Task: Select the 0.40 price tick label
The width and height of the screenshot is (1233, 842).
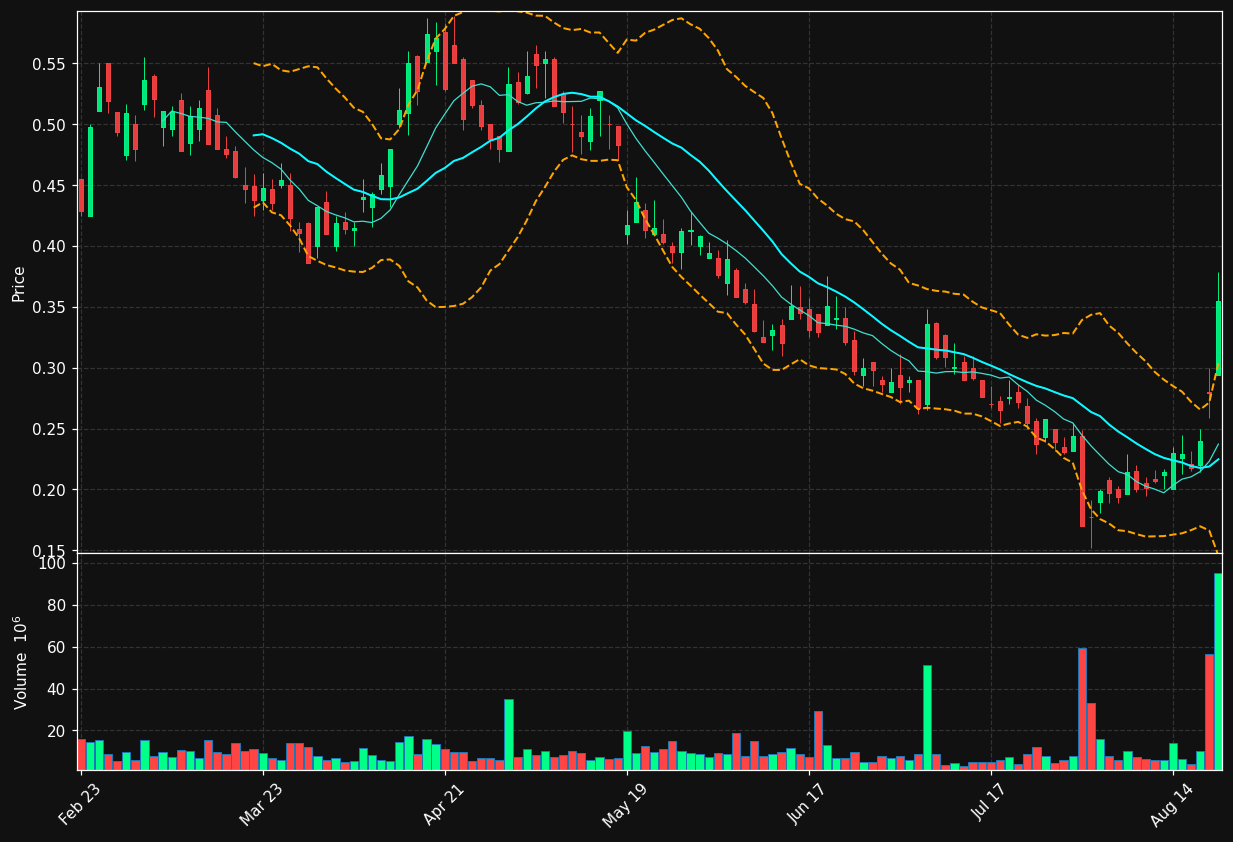Action: pos(48,247)
